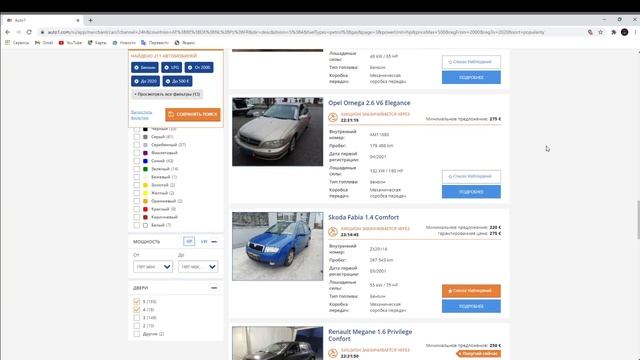Screen dimensions: 640x360
Task: Open the Chrome profile avatar
Action: tap(624, 32)
